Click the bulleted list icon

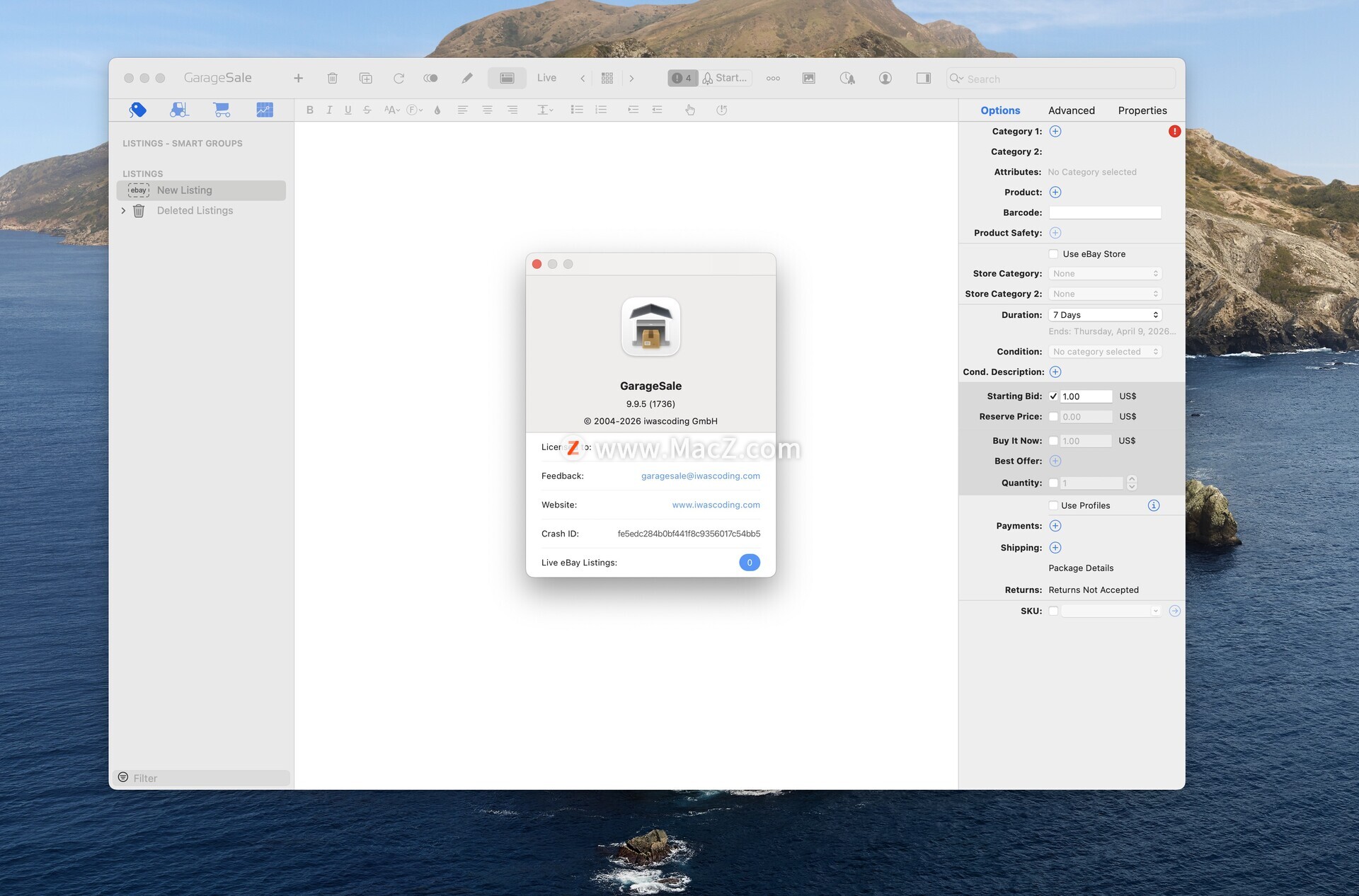[577, 110]
